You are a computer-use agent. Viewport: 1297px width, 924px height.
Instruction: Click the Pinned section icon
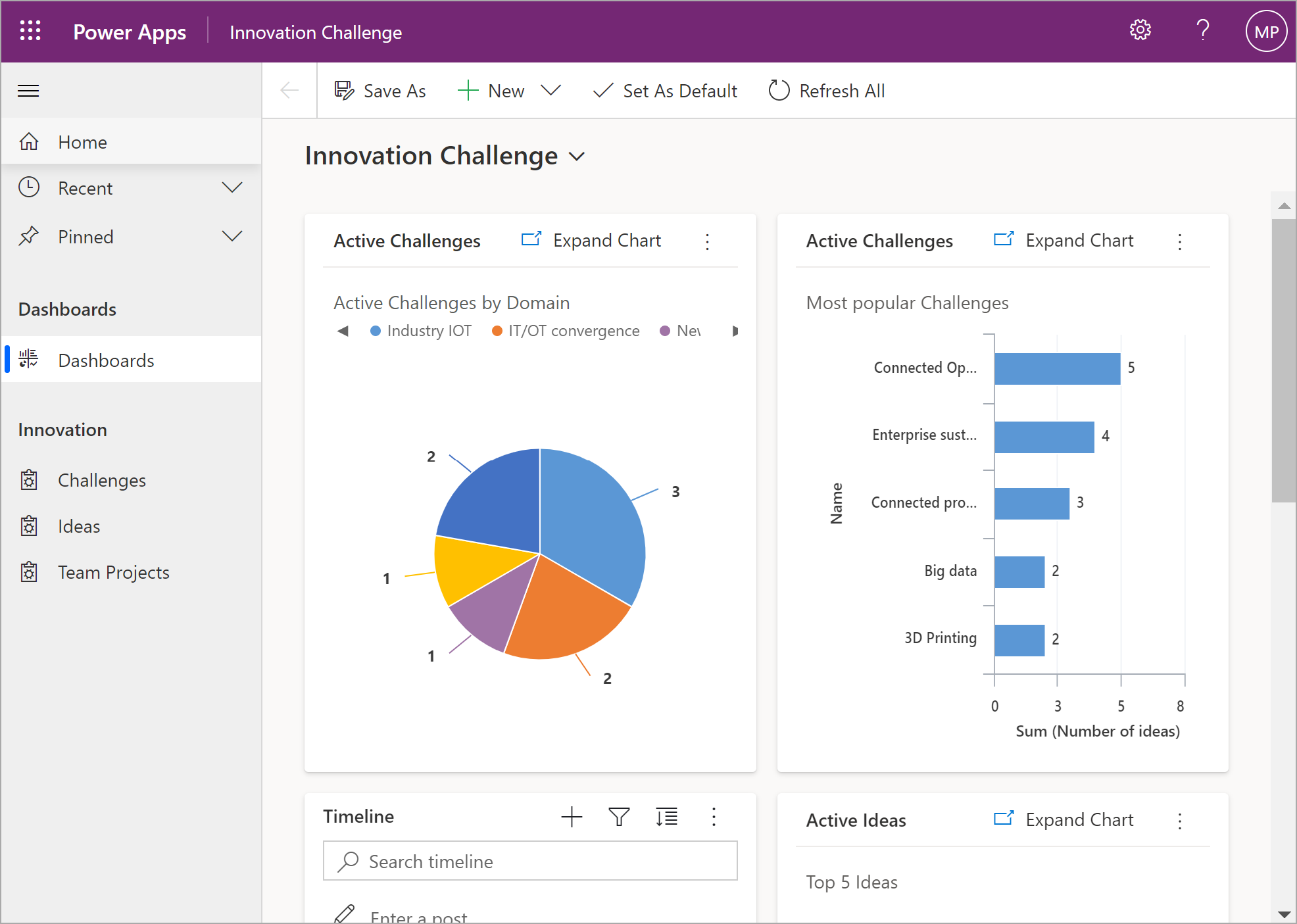[x=31, y=236]
